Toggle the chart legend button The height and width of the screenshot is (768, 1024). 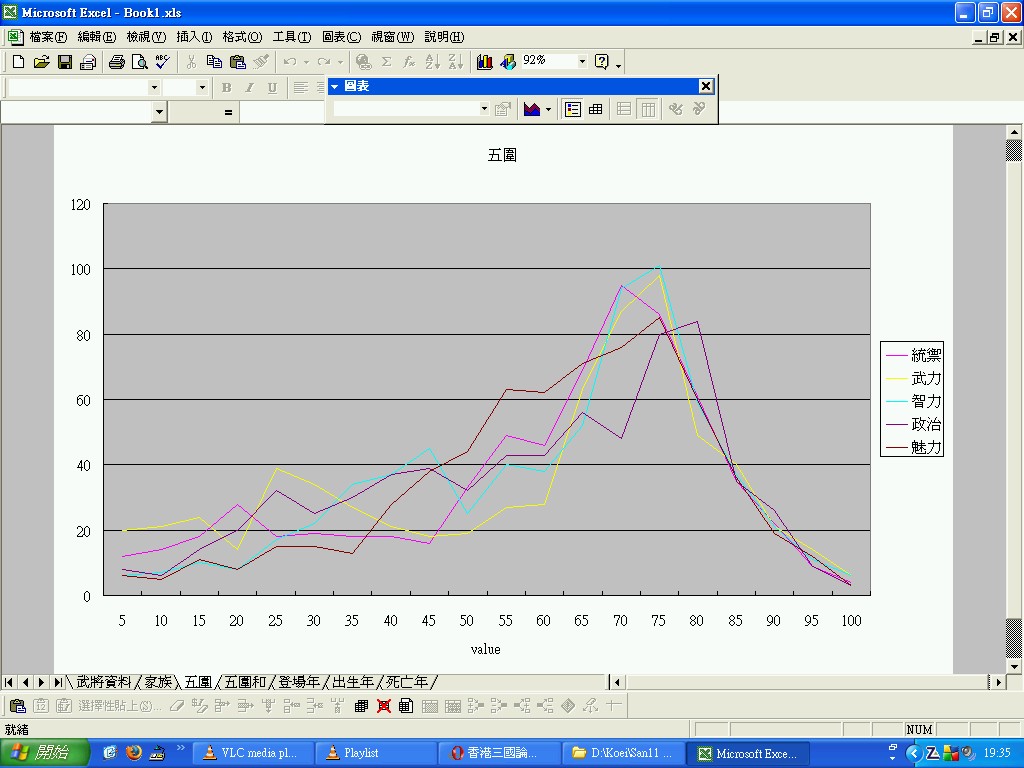(573, 110)
